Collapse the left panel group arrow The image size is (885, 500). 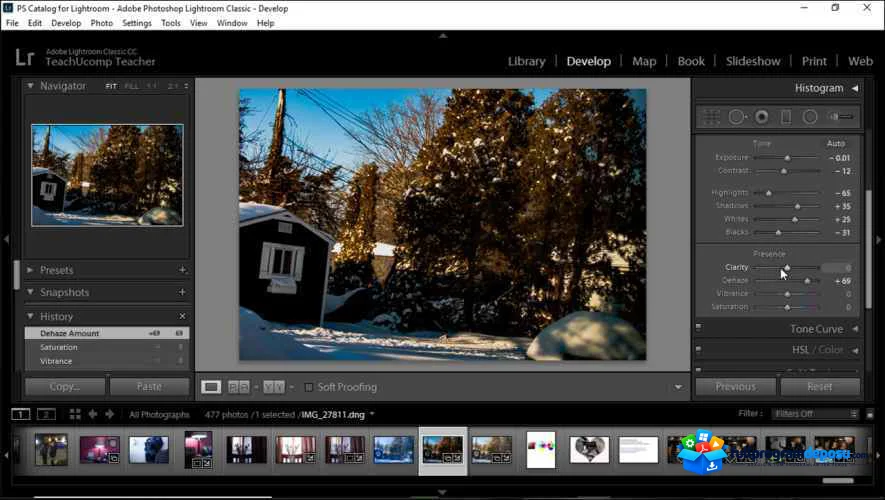[x=6, y=240]
